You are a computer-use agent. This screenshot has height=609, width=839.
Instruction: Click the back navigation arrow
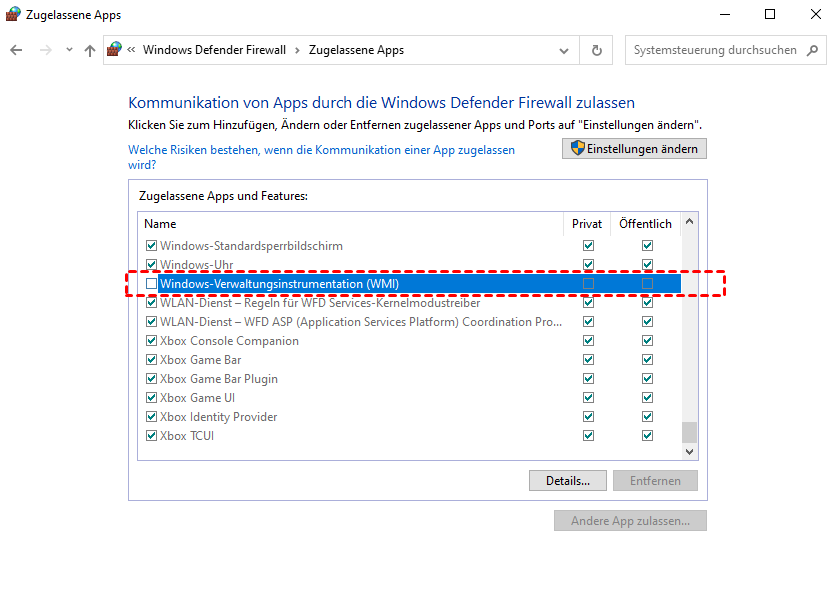[16, 50]
